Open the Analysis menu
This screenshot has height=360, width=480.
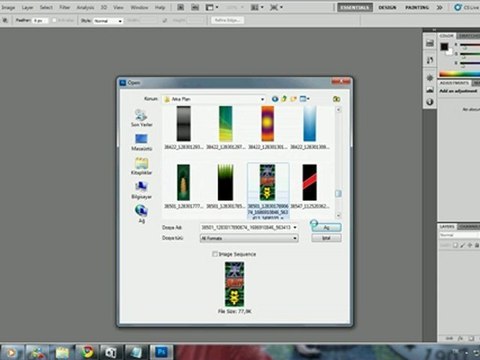click(86, 7)
